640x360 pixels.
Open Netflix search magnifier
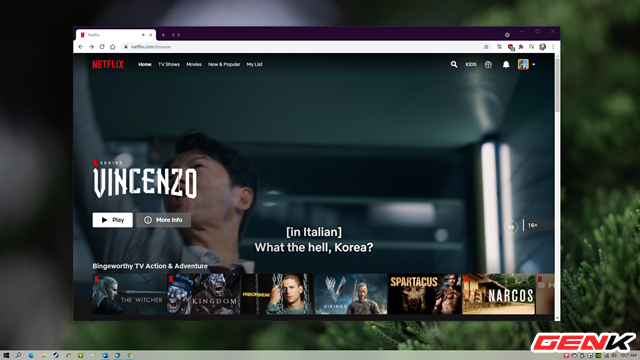pyautogui.click(x=454, y=64)
